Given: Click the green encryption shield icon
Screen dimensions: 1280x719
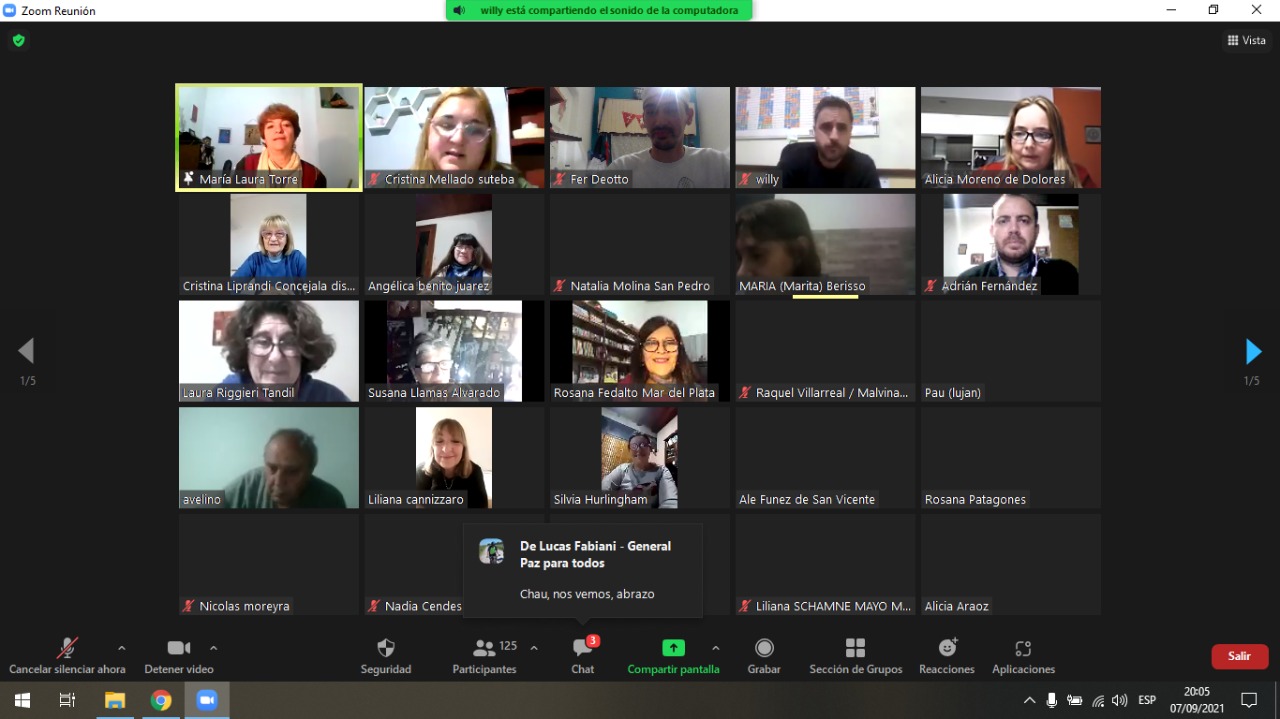Looking at the screenshot, I should point(18,40).
